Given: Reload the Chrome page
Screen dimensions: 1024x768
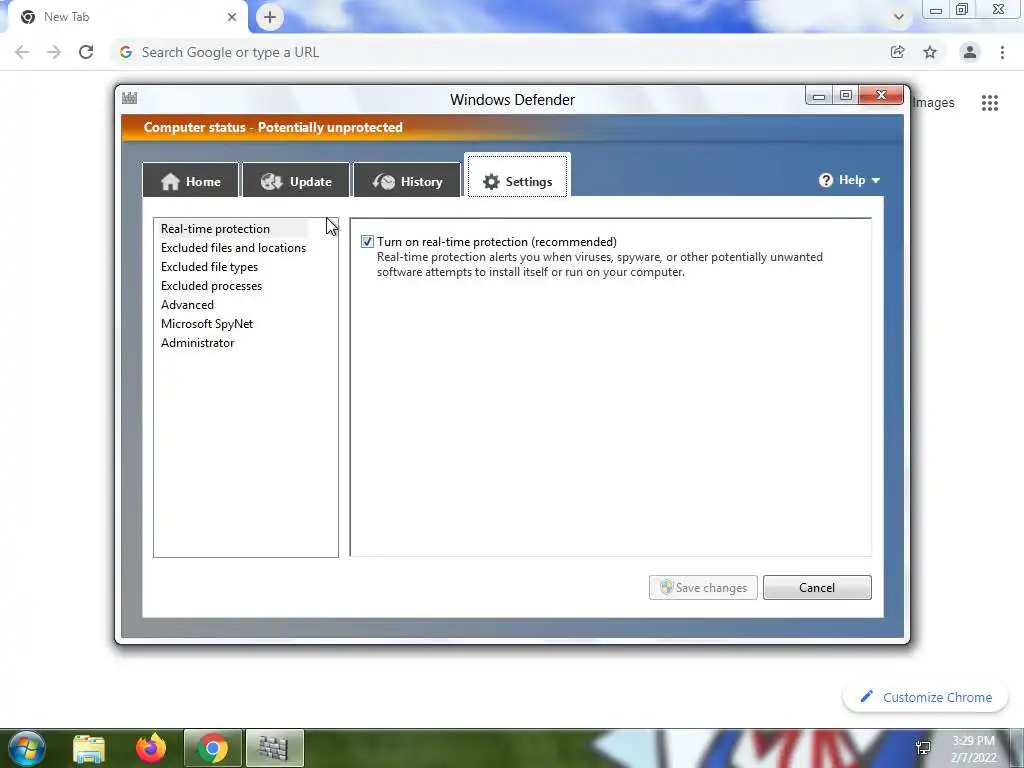Looking at the screenshot, I should (86, 52).
